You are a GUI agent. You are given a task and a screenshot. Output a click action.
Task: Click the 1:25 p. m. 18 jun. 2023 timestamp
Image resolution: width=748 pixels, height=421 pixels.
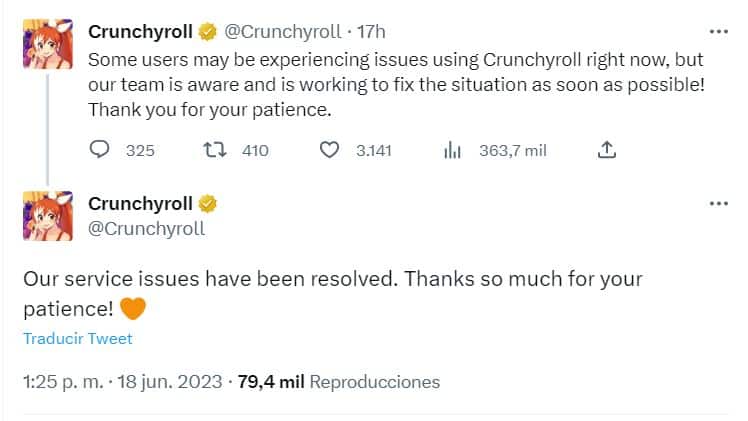[124, 382]
